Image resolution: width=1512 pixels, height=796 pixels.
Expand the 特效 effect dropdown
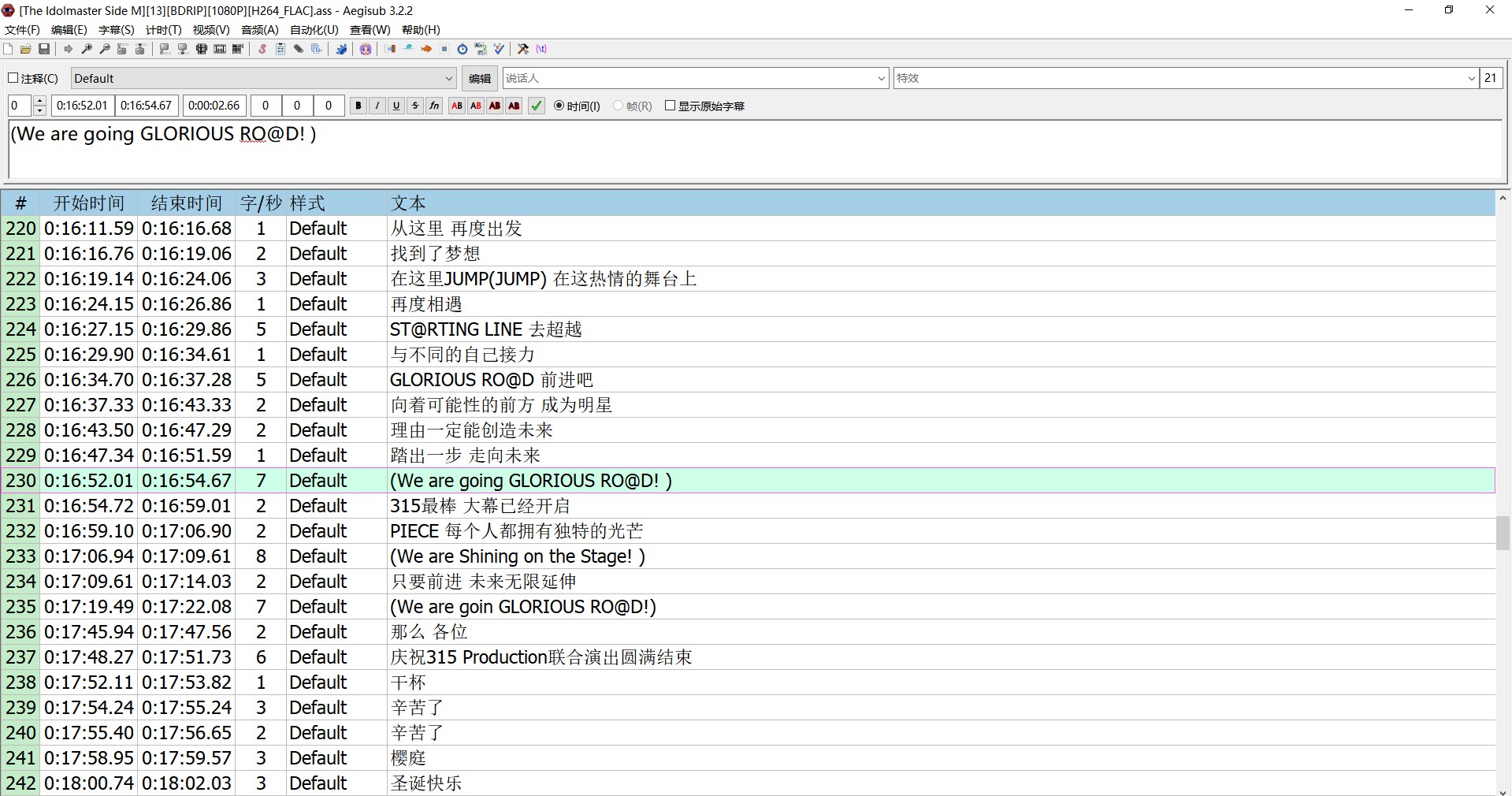(x=1471, y=78)
